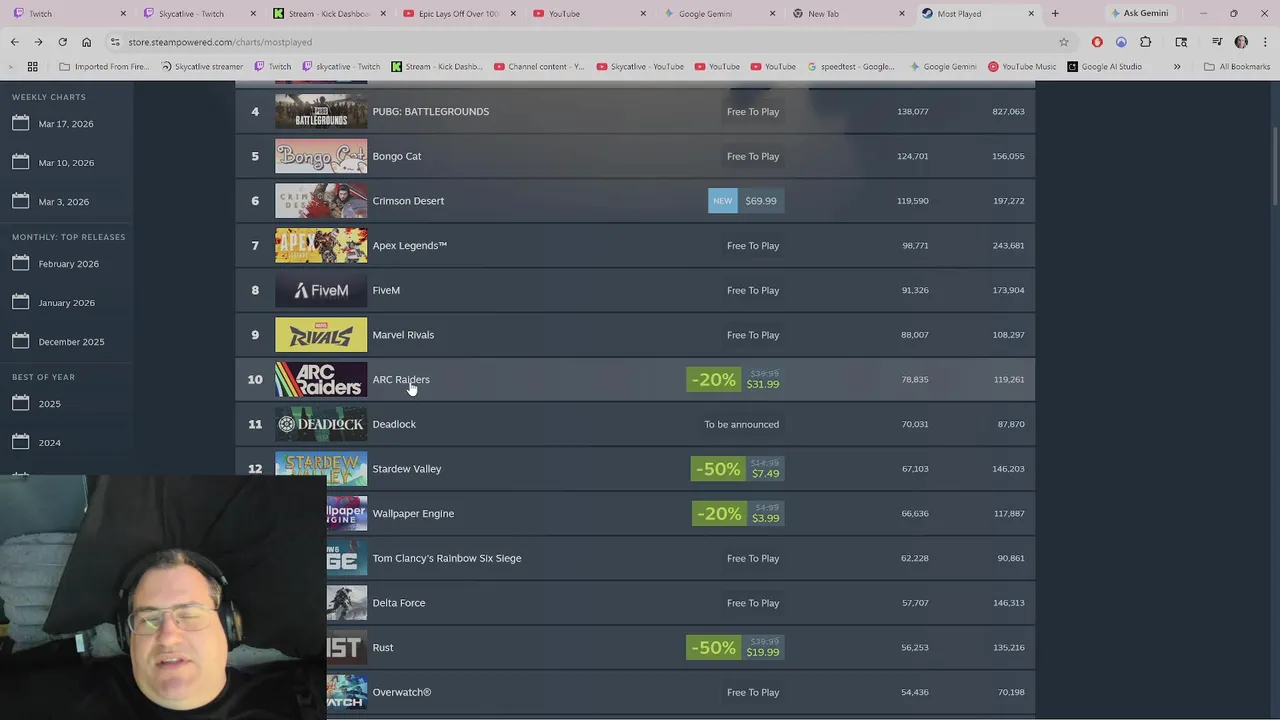Go forward in browser history
1280x720 pixels.
point(38,42)
